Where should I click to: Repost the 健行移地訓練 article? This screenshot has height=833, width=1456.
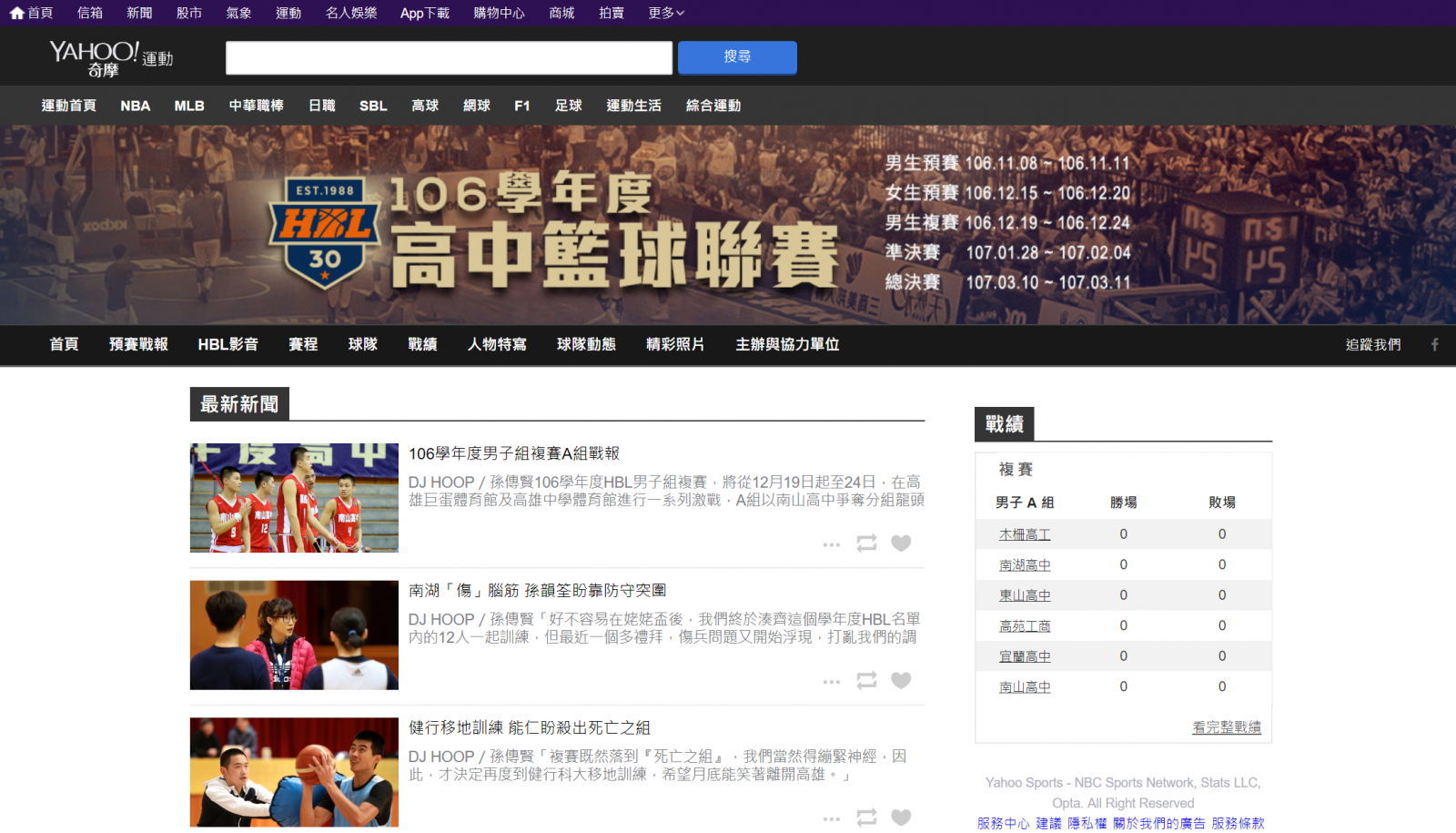(x=866, y=818)
